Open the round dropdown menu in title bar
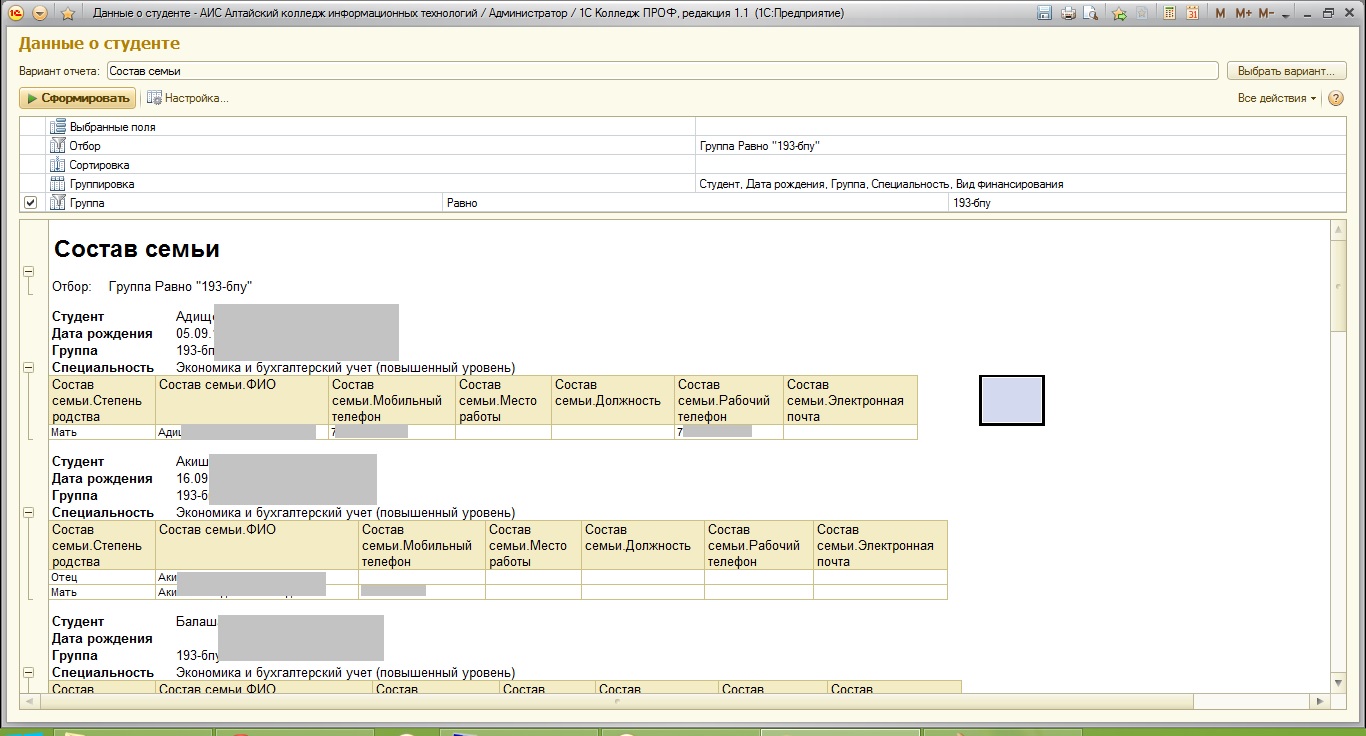 coord(40,13)
